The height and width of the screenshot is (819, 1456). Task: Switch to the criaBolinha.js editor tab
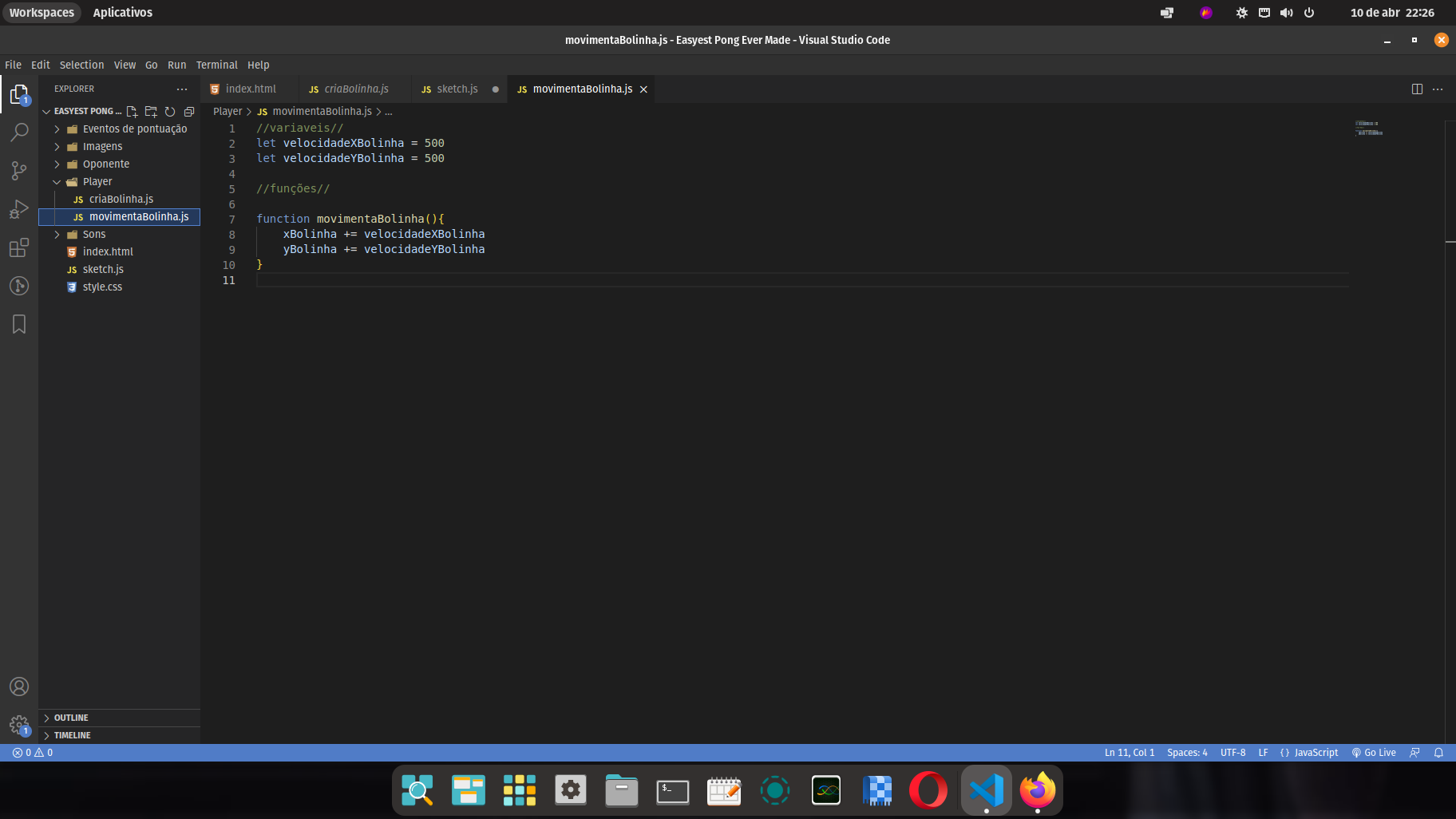click(355, 89)
